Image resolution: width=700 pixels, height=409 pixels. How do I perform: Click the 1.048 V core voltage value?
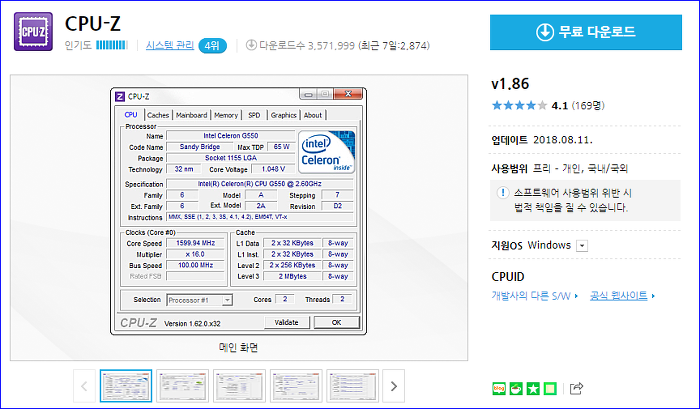pyautogui.click(x=273, y=169)
